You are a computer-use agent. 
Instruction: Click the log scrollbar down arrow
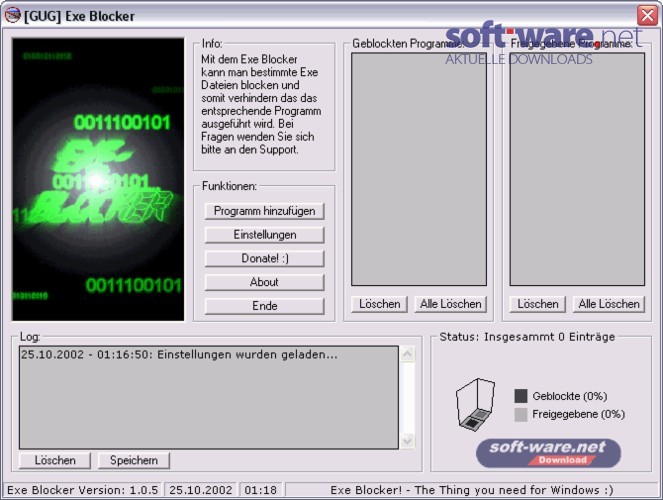(x=407, y=441)
